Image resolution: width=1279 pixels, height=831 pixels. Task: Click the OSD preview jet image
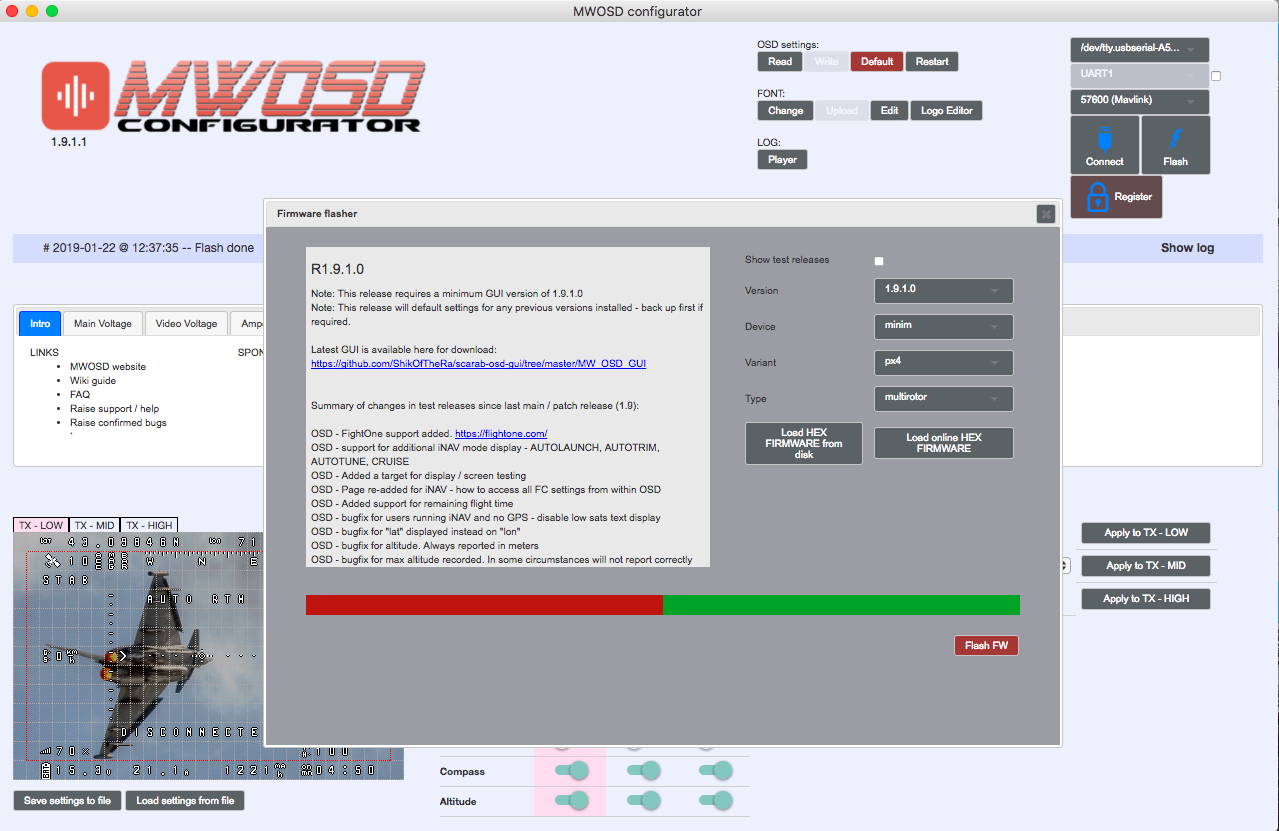(x=137, y=656)
